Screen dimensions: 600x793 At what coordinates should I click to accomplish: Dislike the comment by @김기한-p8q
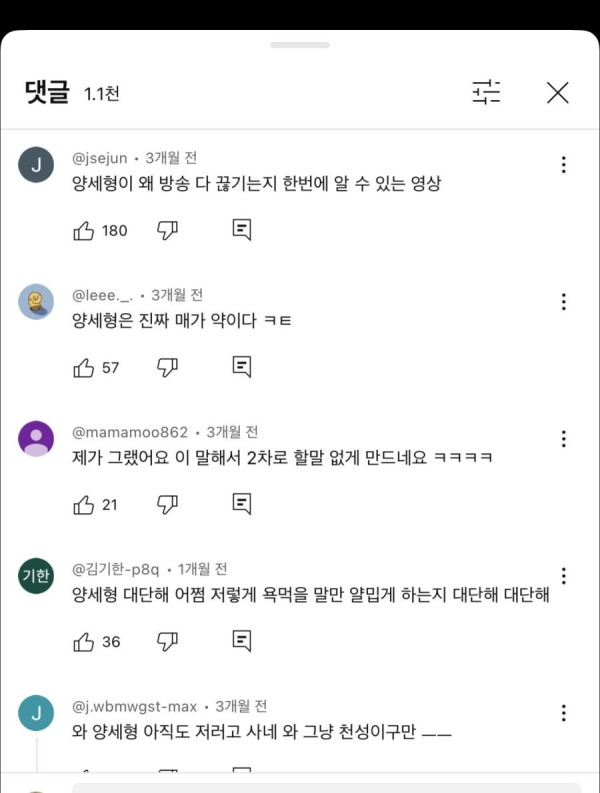click(x=167, y=641)
